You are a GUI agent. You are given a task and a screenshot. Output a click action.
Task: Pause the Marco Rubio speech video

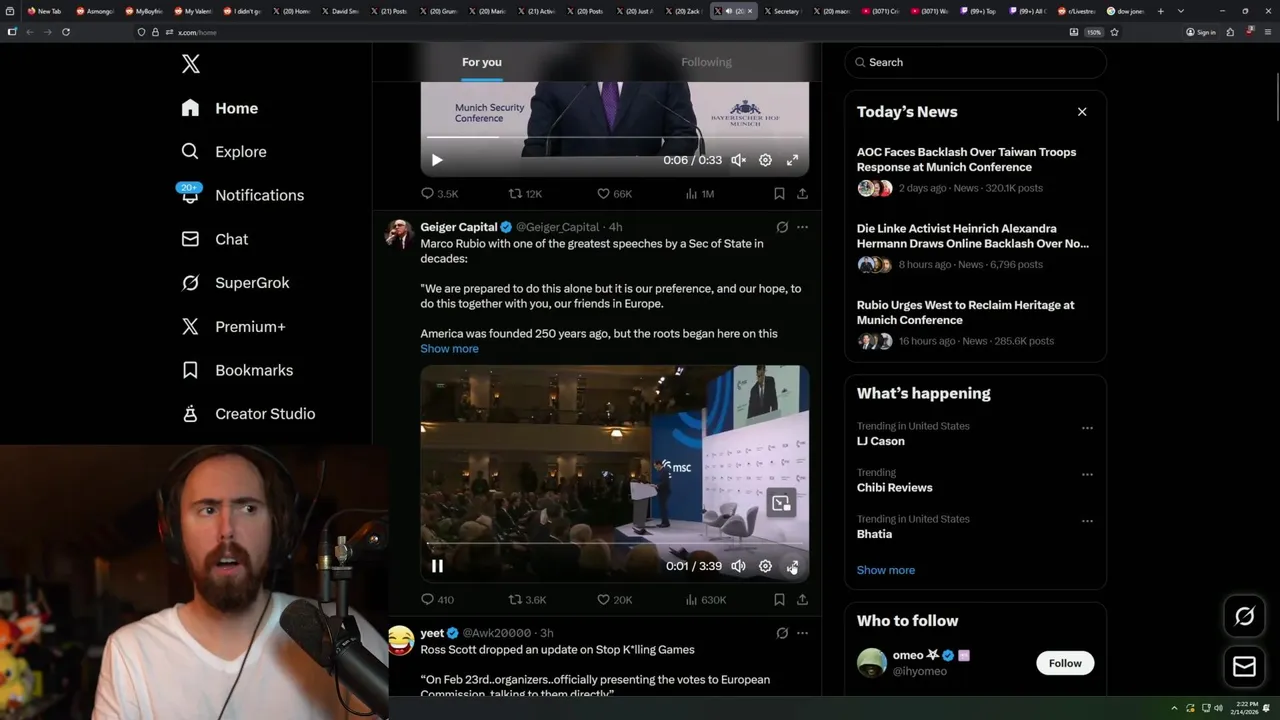click(x=437, y=566)
